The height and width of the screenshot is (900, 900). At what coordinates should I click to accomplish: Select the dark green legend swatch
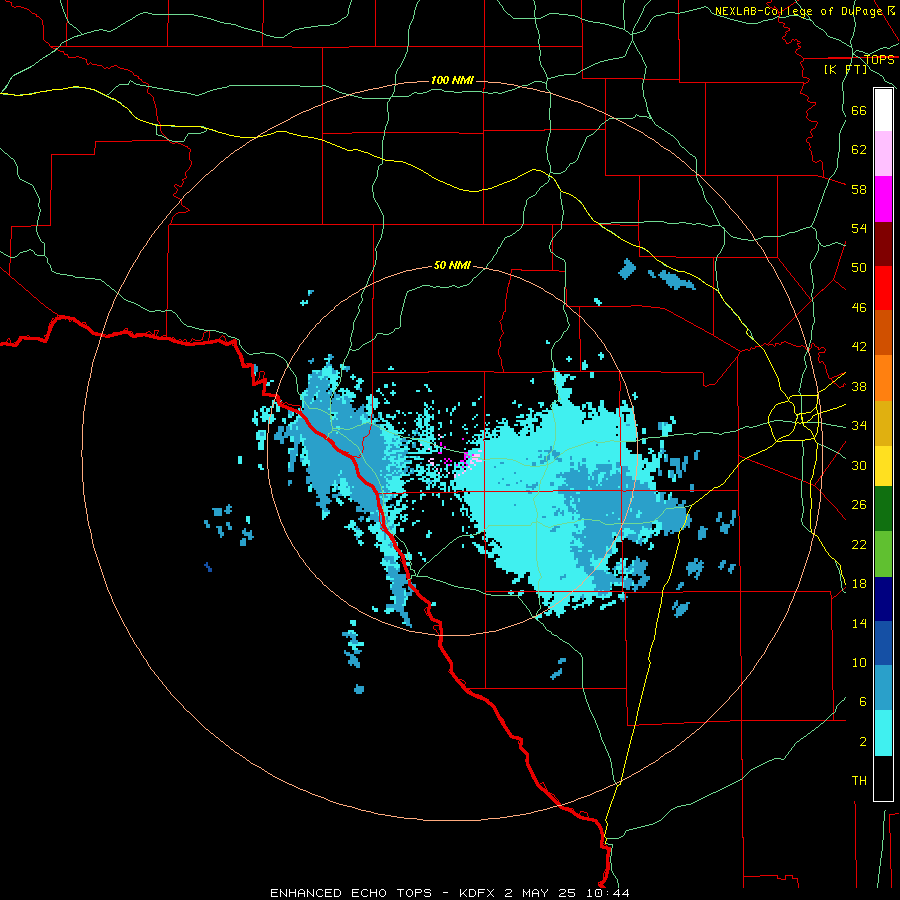click(x=883, y=509)
